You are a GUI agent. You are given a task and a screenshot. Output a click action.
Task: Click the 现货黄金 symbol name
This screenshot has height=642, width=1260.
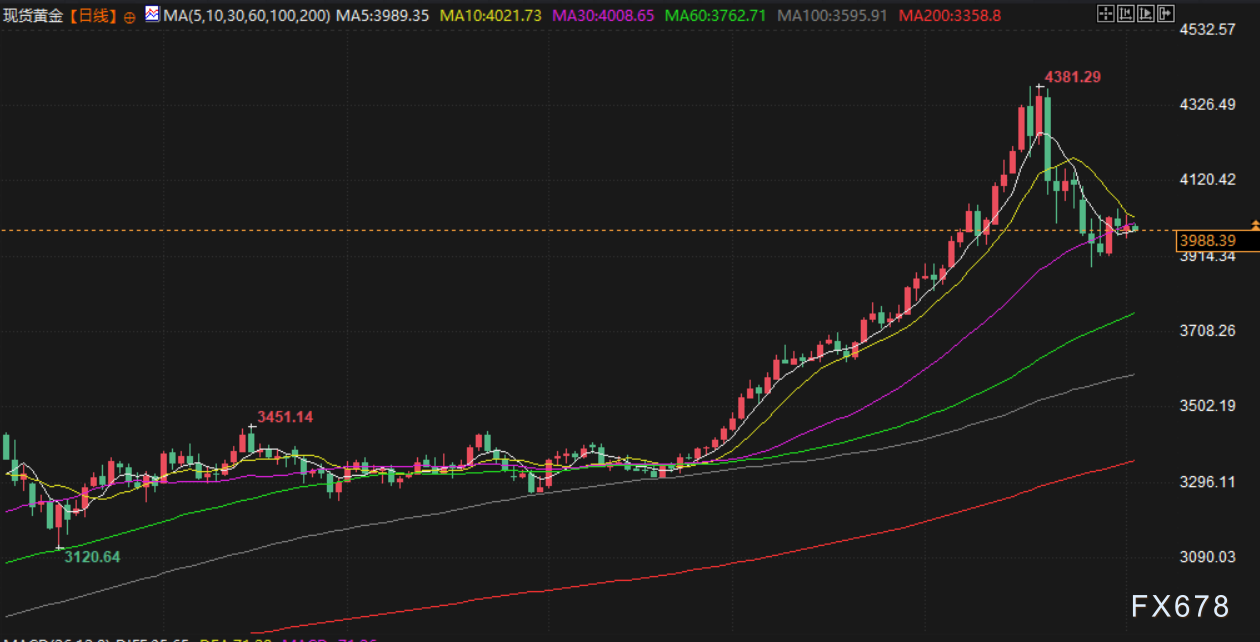click(x=36, y=16)
